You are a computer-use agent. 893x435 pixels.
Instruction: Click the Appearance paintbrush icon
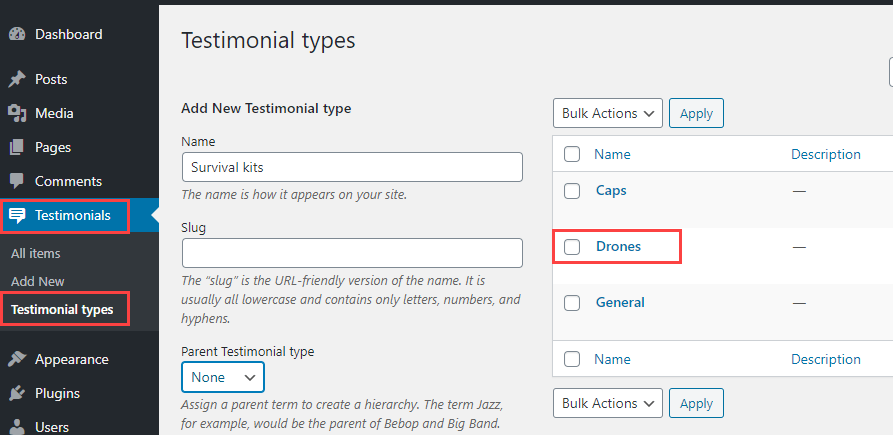17,359
